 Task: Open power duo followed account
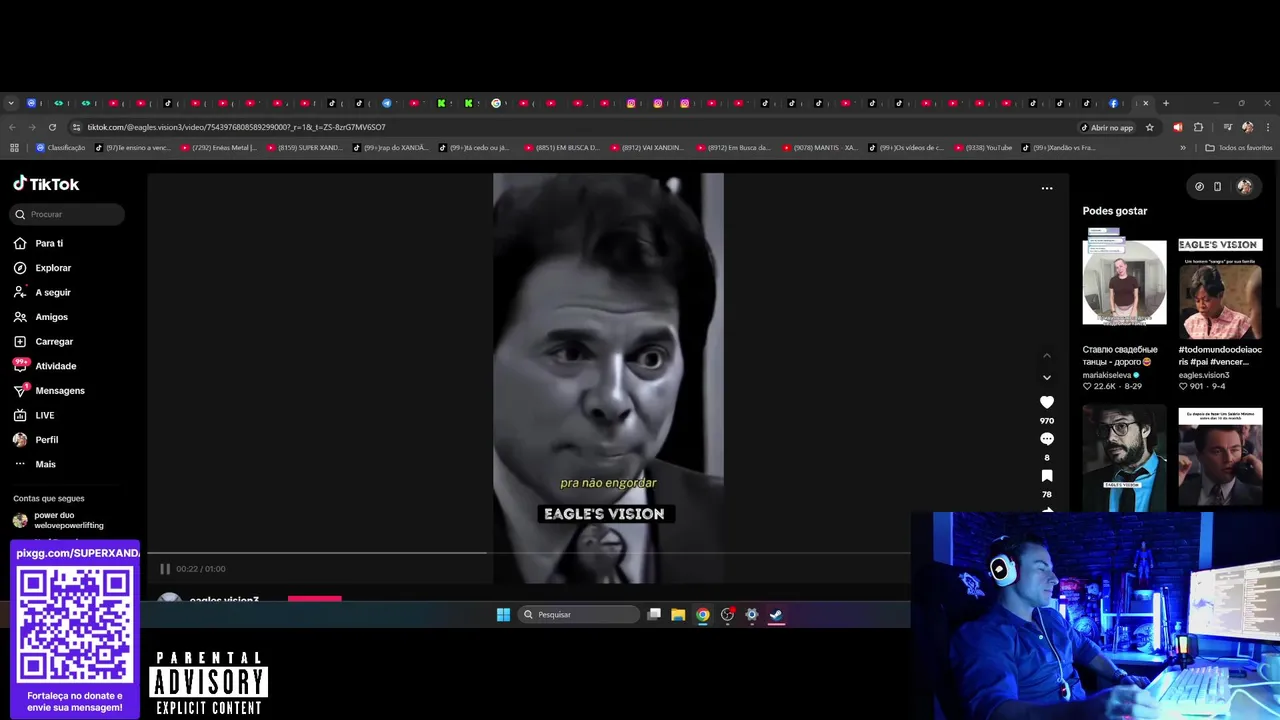(x=60, y=520)
